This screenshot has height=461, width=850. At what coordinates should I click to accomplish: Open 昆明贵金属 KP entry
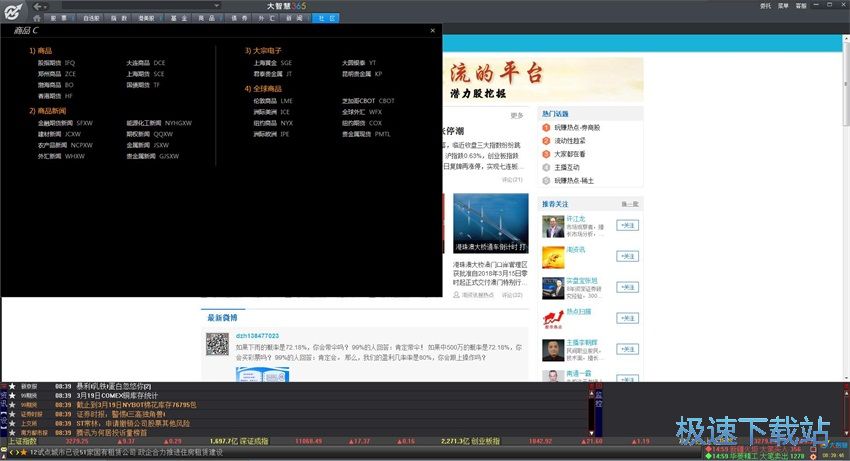[362, 74]
